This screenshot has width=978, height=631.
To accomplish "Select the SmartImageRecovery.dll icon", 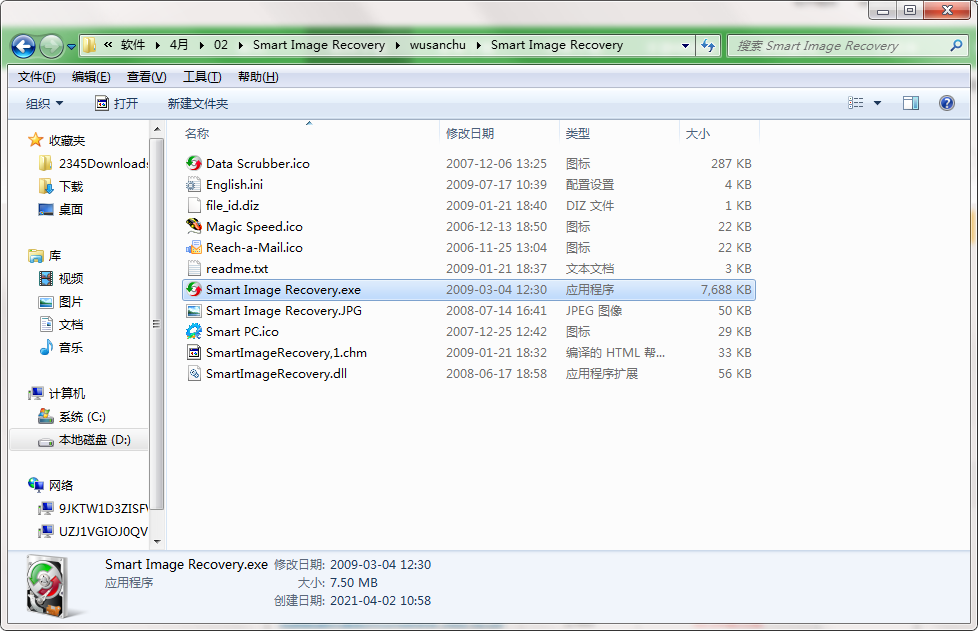I will 194,373.
